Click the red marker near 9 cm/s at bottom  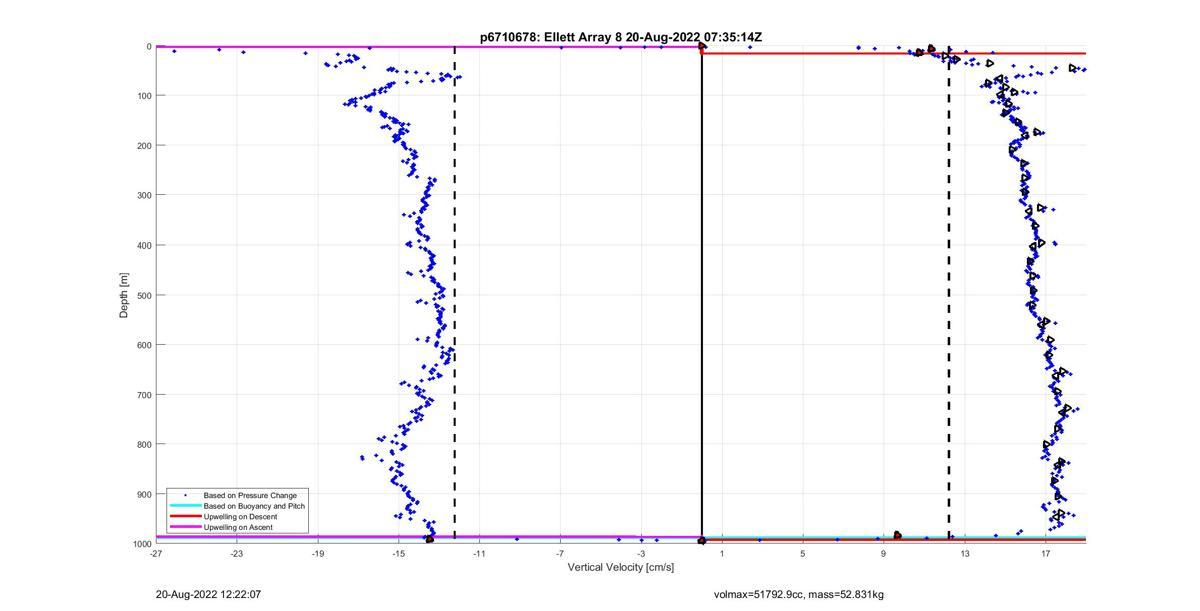[897, 536]
